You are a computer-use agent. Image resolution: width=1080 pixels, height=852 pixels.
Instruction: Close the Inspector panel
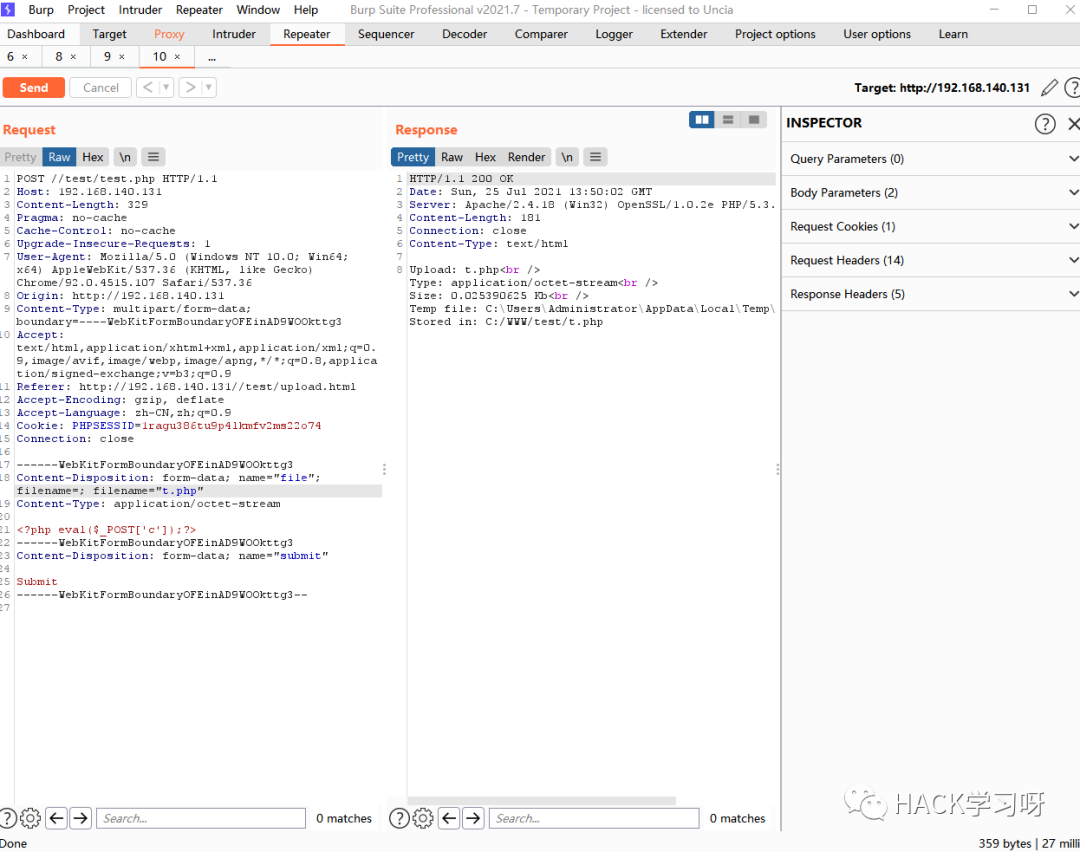1073,123
